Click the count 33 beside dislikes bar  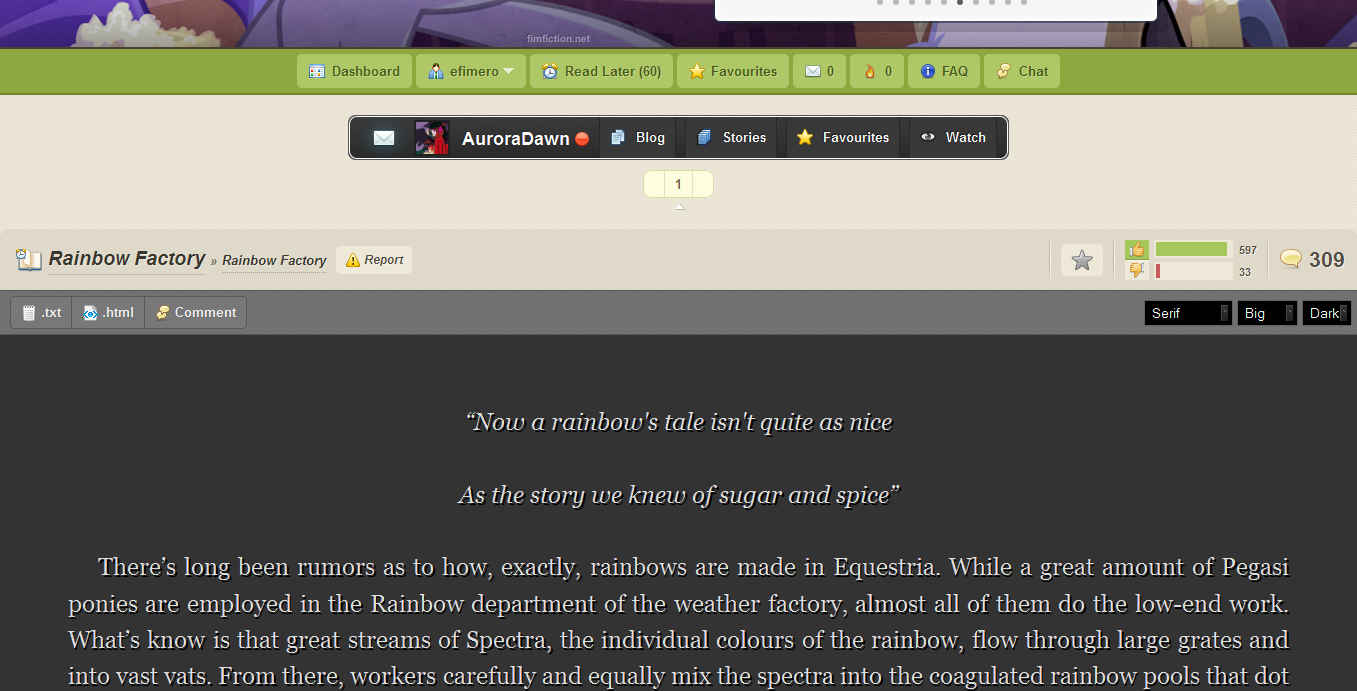tap(1245, 272)
